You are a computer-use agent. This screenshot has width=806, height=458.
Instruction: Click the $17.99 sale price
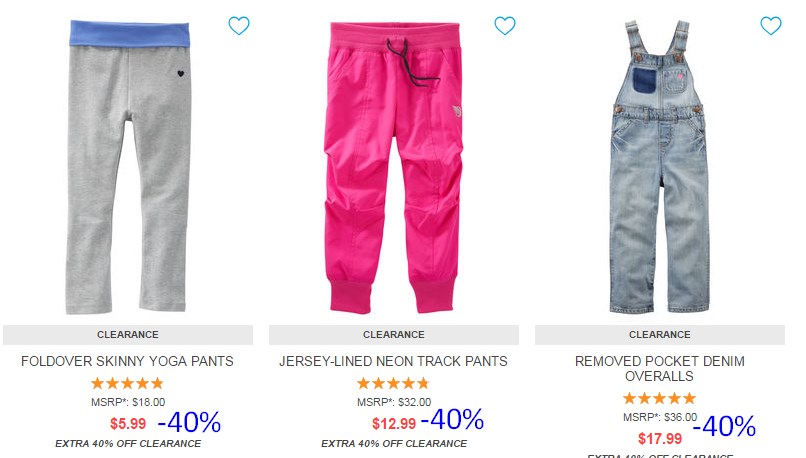tap(660, 438)
